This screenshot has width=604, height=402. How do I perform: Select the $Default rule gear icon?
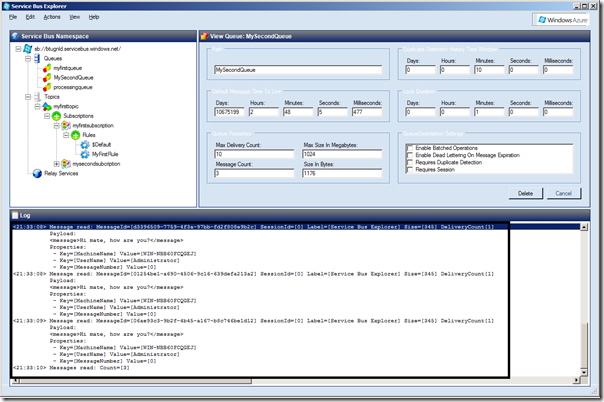pos(85,145)
